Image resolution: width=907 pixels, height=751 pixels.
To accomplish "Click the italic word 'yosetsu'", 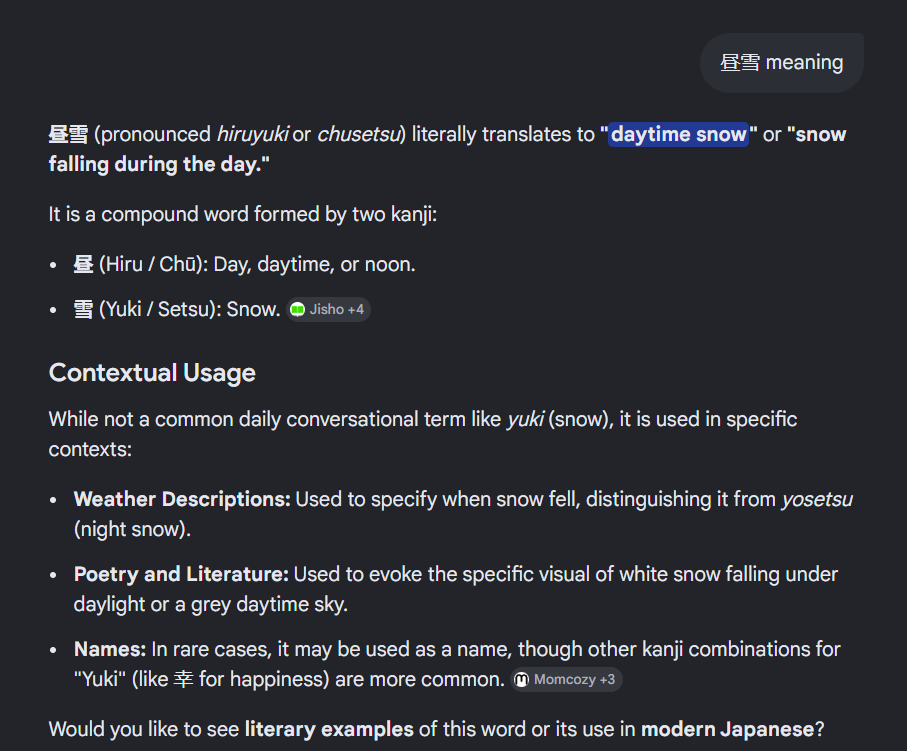I will coord(817,499).
